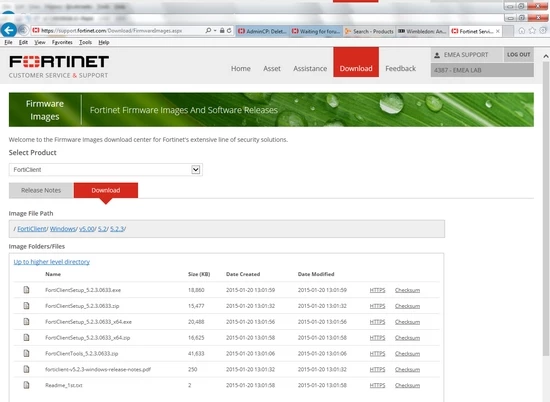The width and height of the screenshot is (550, 402).
Task: Switch to the AdminCP browser tab
Action: point(262,31)
